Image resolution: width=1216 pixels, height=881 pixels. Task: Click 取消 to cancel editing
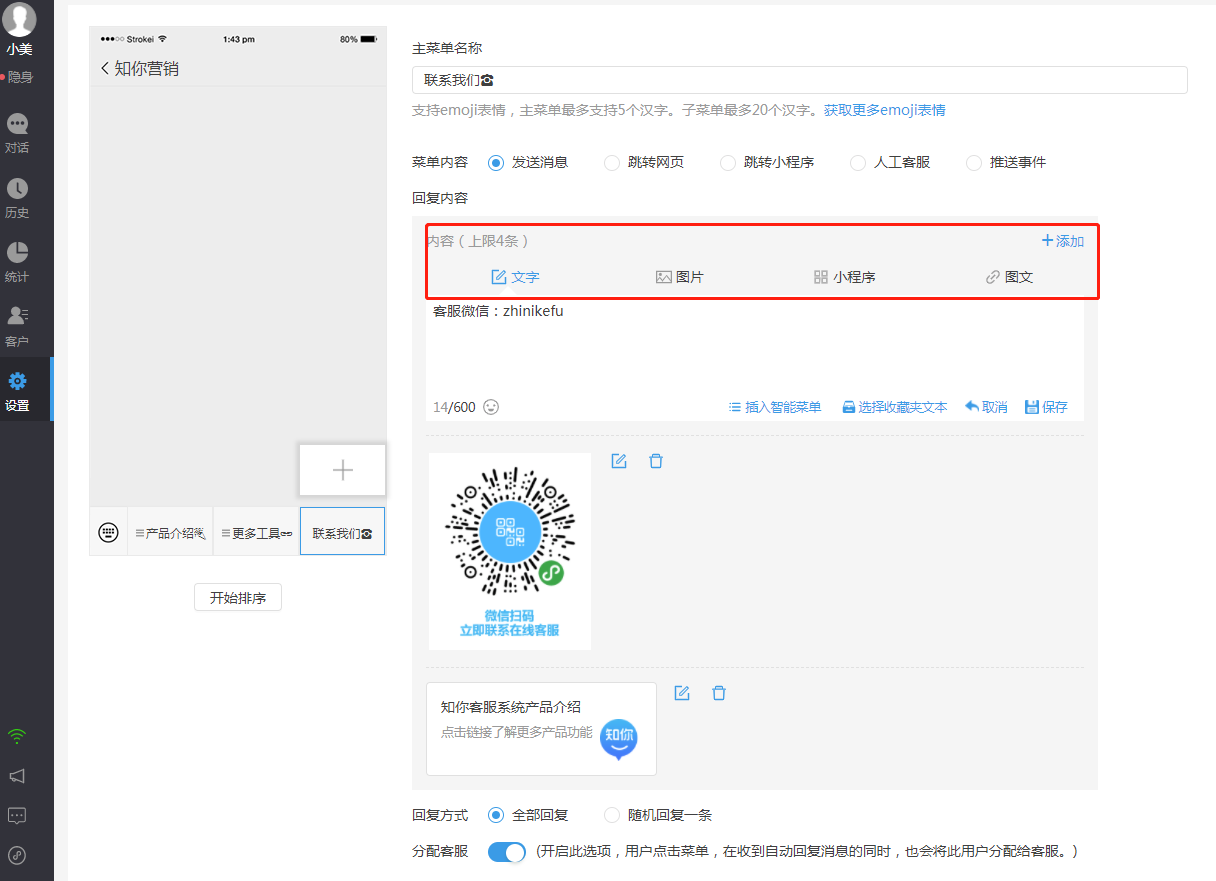(986, 407)
